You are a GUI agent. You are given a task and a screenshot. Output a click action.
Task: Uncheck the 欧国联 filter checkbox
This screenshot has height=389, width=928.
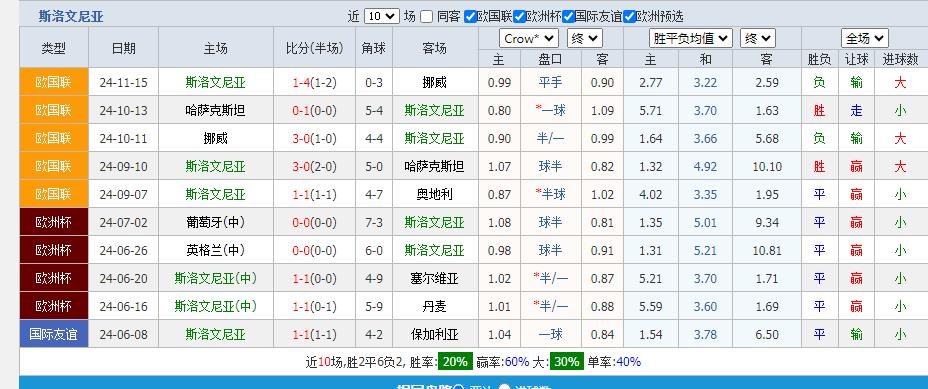coord(470,17)
